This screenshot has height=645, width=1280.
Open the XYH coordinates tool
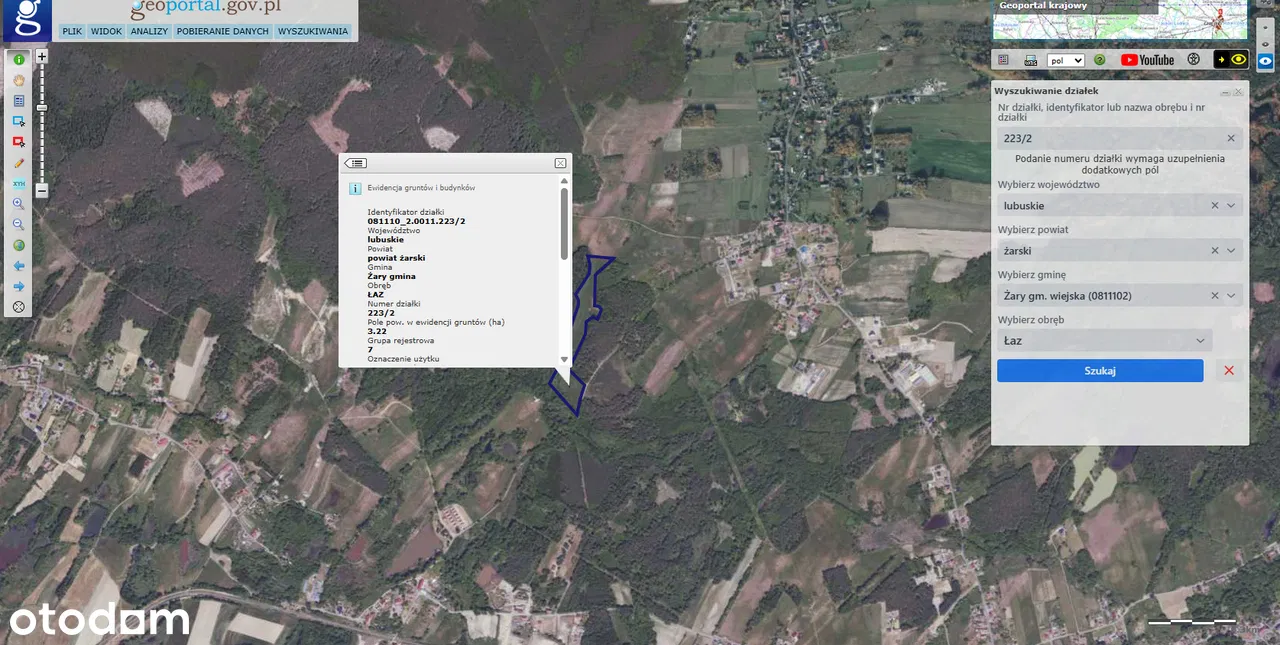click(19, 184)
